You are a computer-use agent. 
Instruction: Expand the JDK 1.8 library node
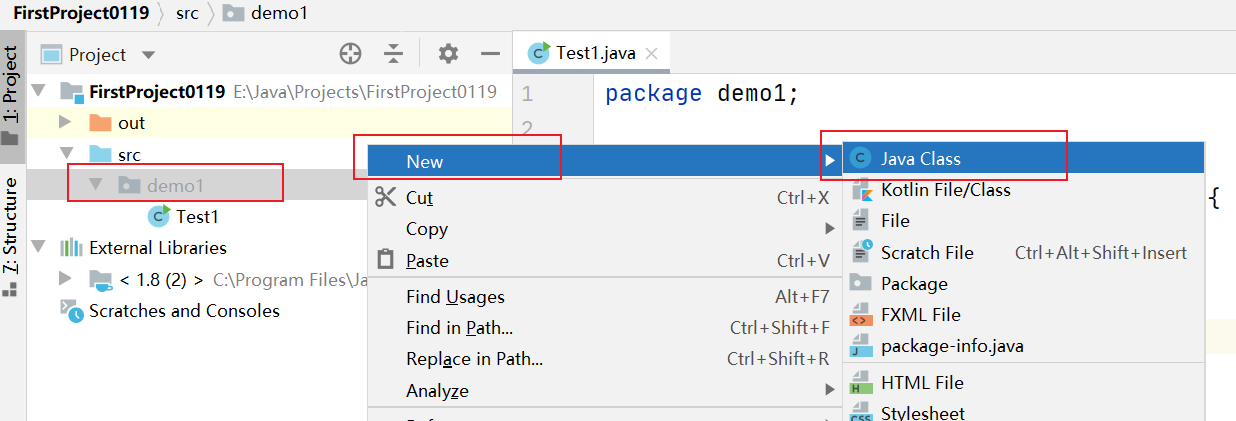(x=65, y=279)
